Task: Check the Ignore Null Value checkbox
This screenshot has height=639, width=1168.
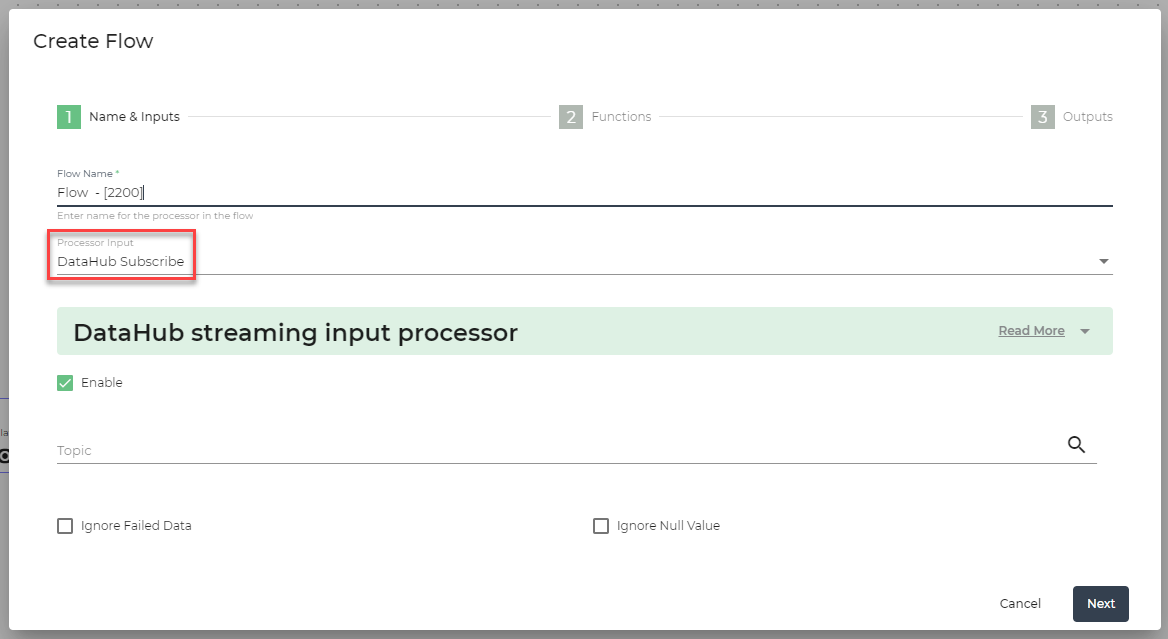Action: coord(601,525)
